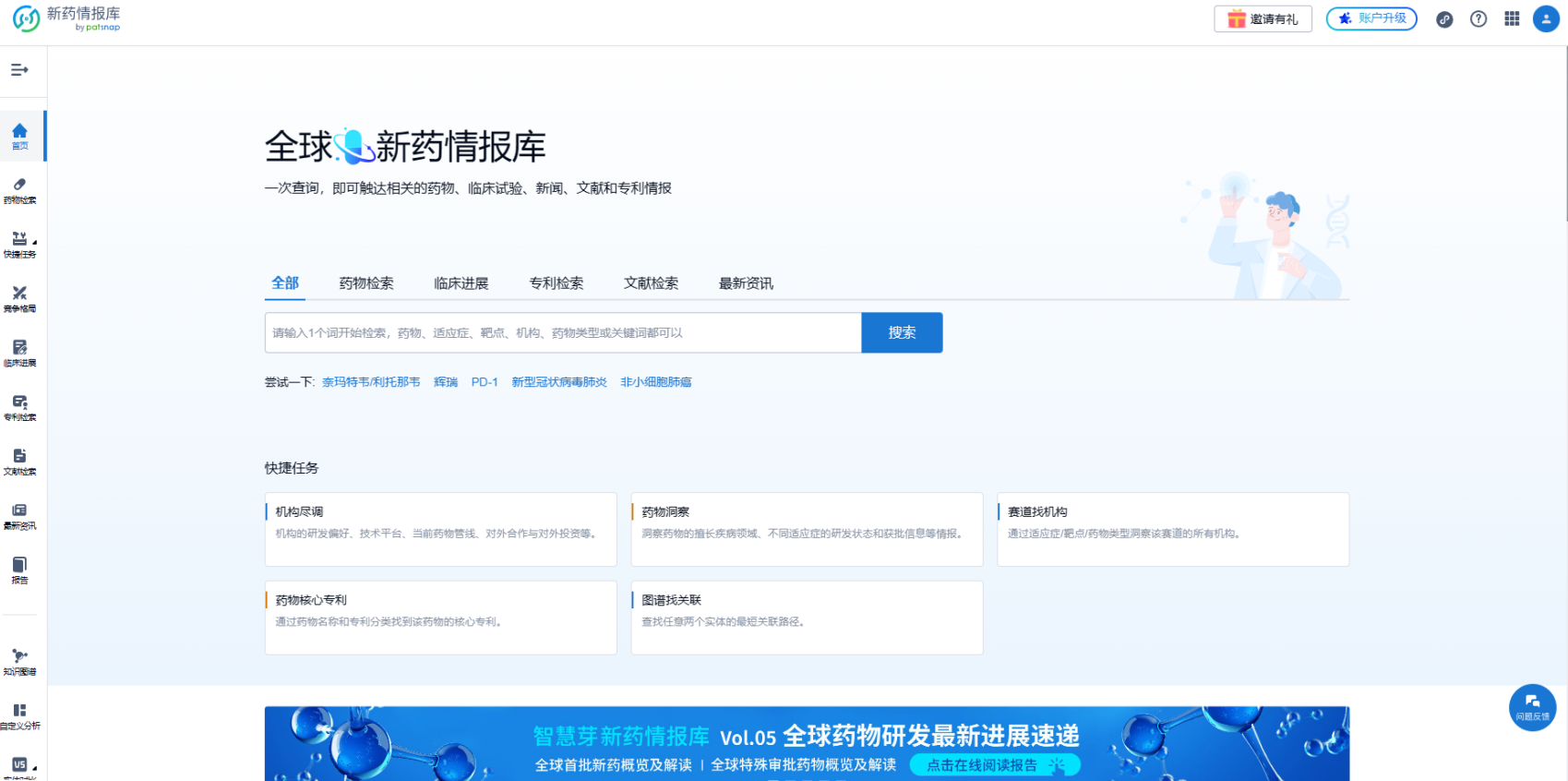
Task: Focus the keyword search input field
Action: click(x=562, y=332)
